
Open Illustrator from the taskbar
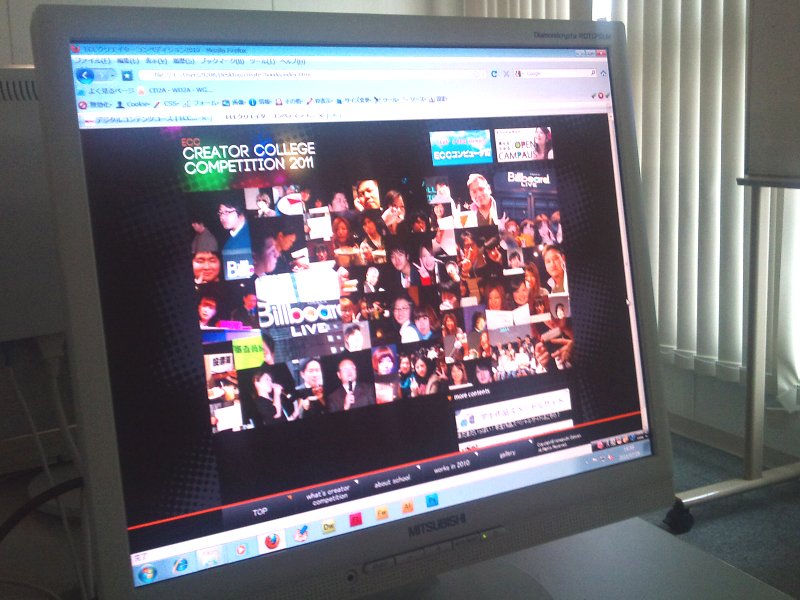click(407, 507)
